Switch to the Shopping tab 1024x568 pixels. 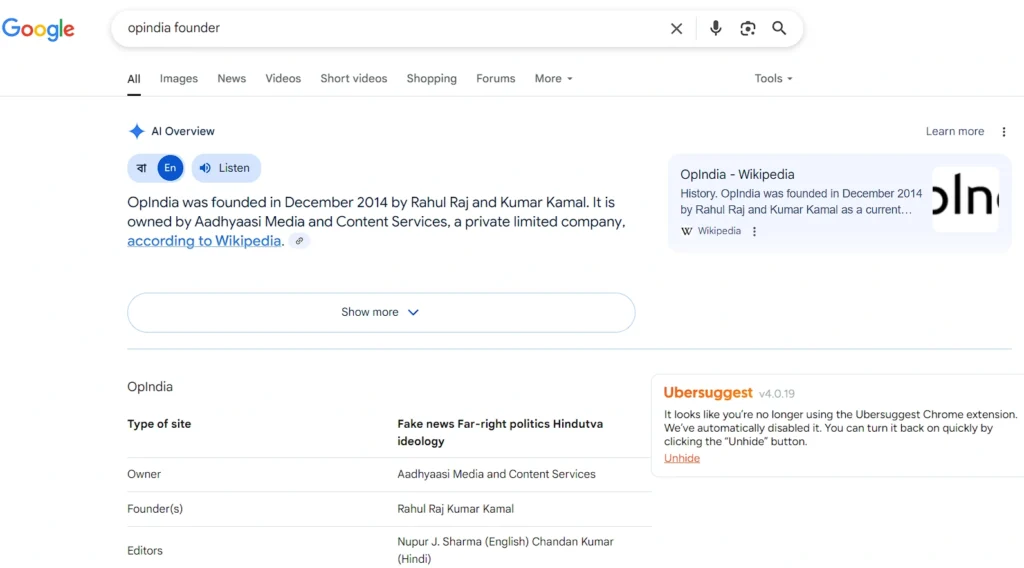[x=432, y=78]
